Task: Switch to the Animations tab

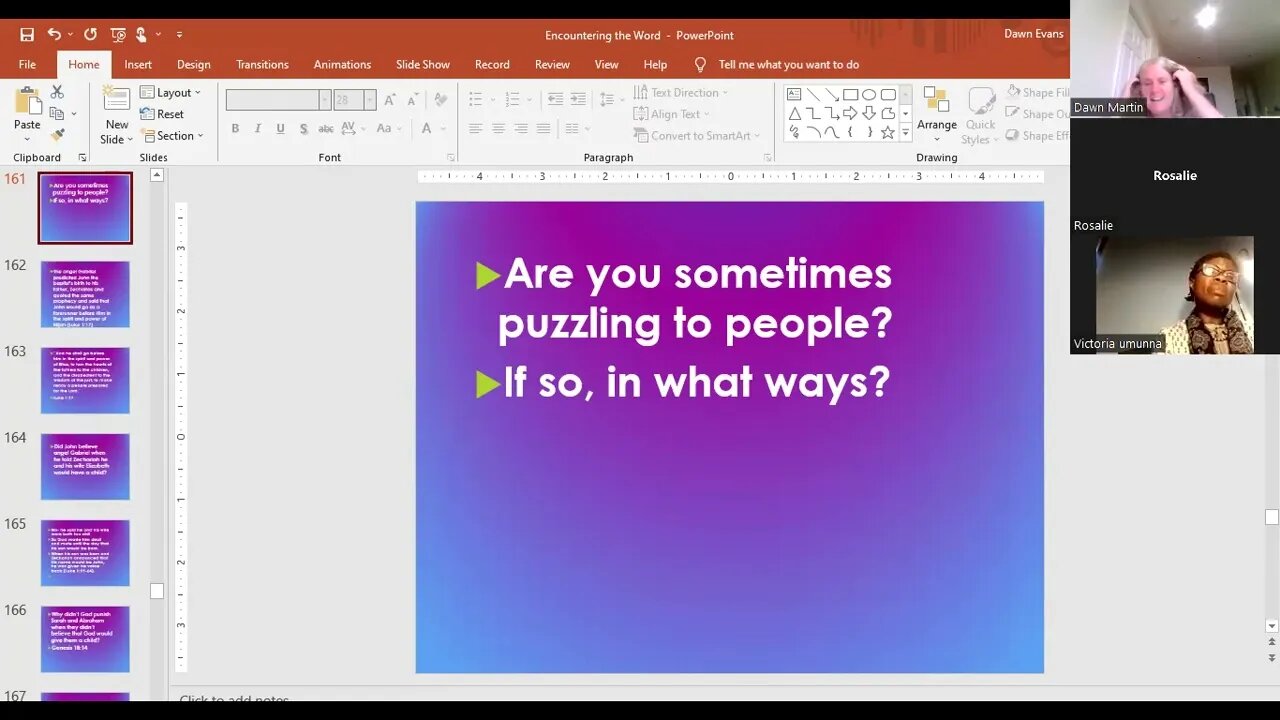Action: tap(342, 64)
